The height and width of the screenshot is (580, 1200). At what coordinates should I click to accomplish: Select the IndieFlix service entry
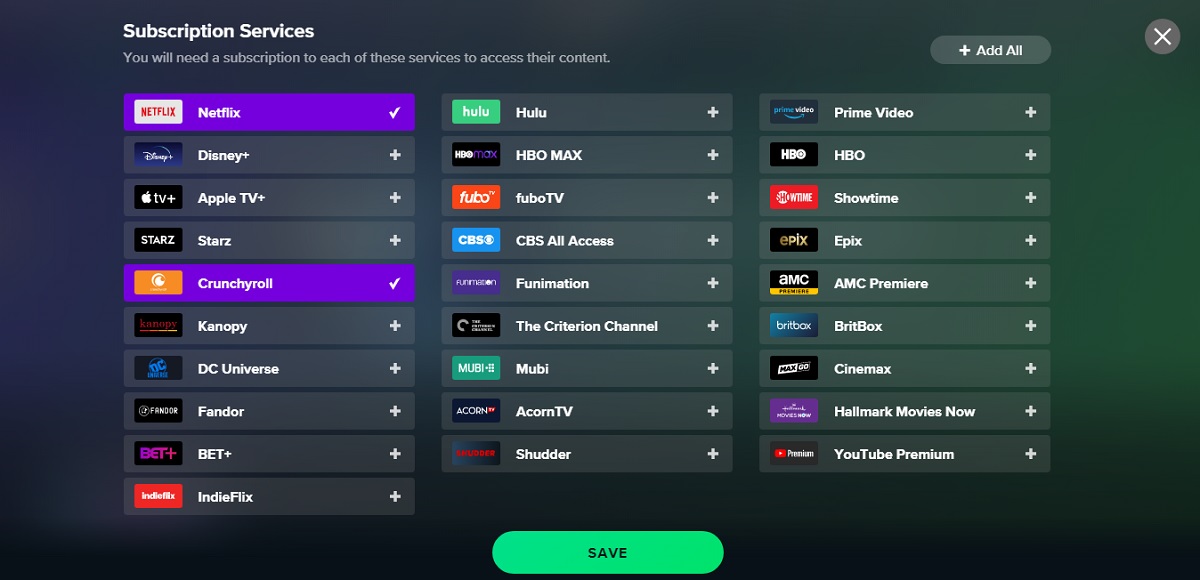click(x=269, y=497)
